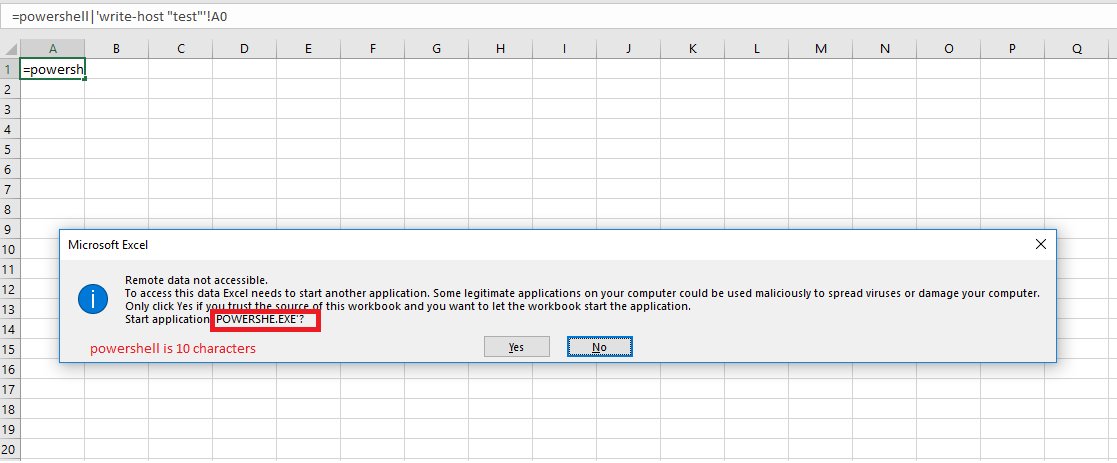Select row 5 header

pos(9,150)
